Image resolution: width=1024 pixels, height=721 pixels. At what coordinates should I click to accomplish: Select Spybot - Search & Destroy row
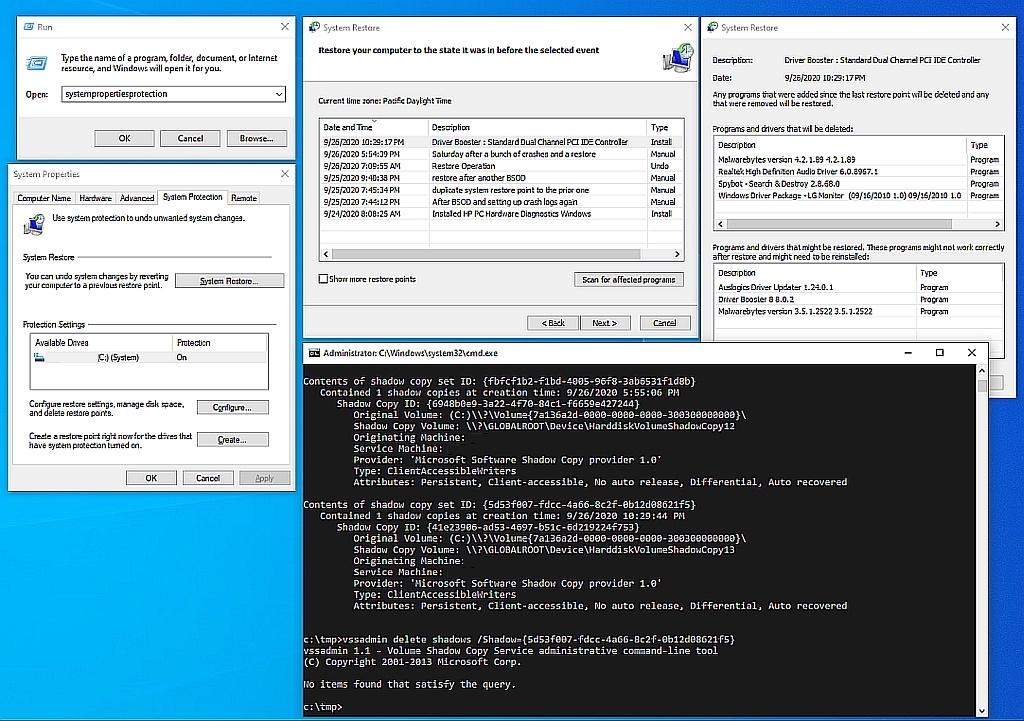click(859, 184)
